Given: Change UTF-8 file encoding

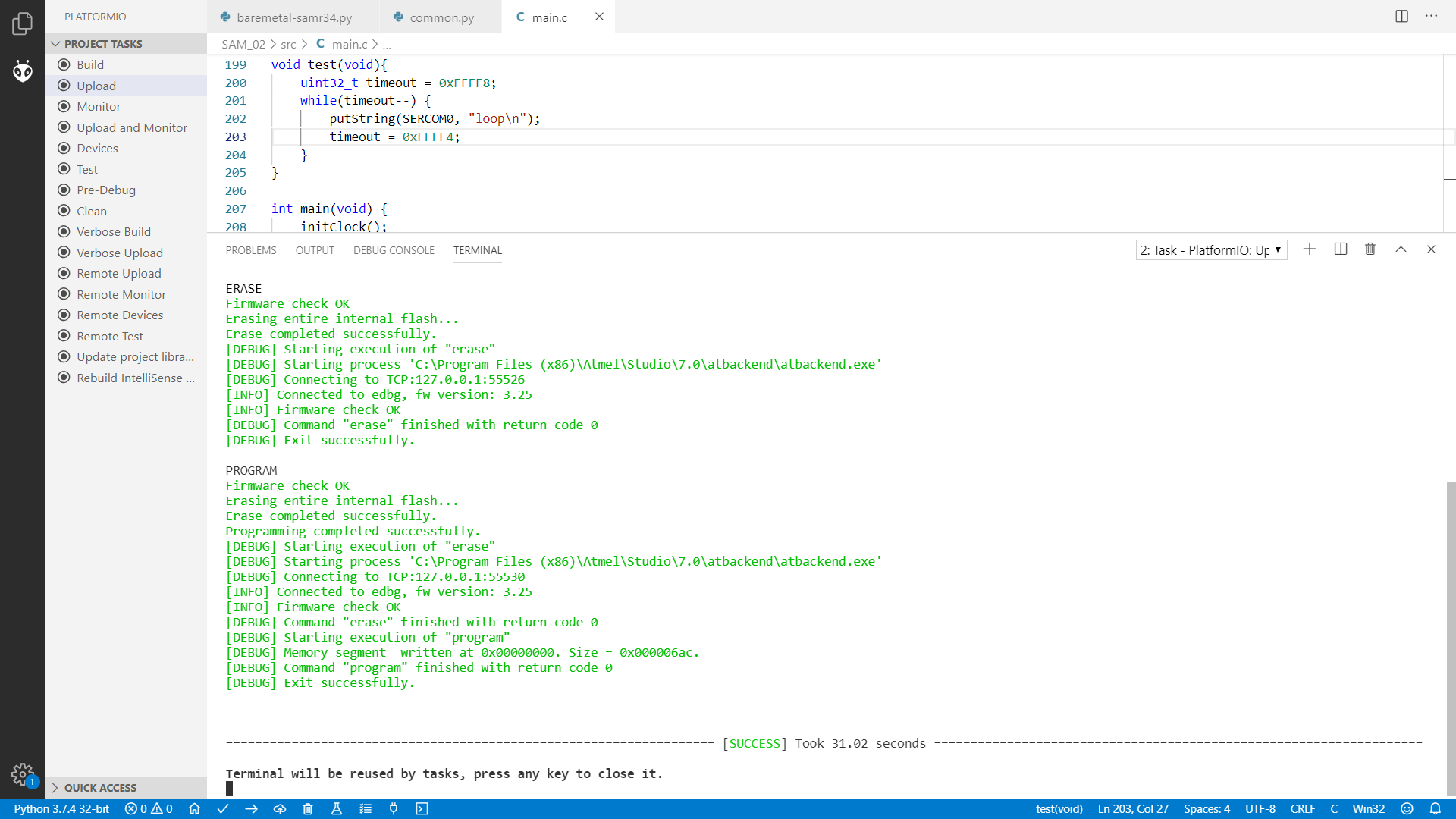Looking at the screenshot, I should [x=1260, y=808].
